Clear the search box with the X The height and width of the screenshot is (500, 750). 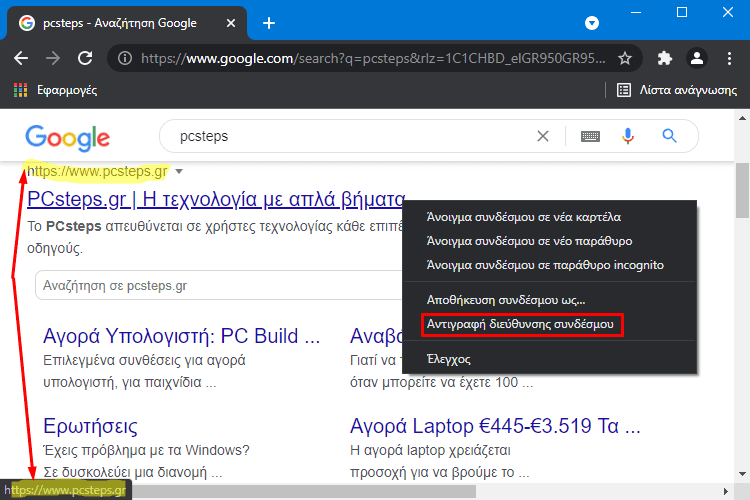(542, 136)
